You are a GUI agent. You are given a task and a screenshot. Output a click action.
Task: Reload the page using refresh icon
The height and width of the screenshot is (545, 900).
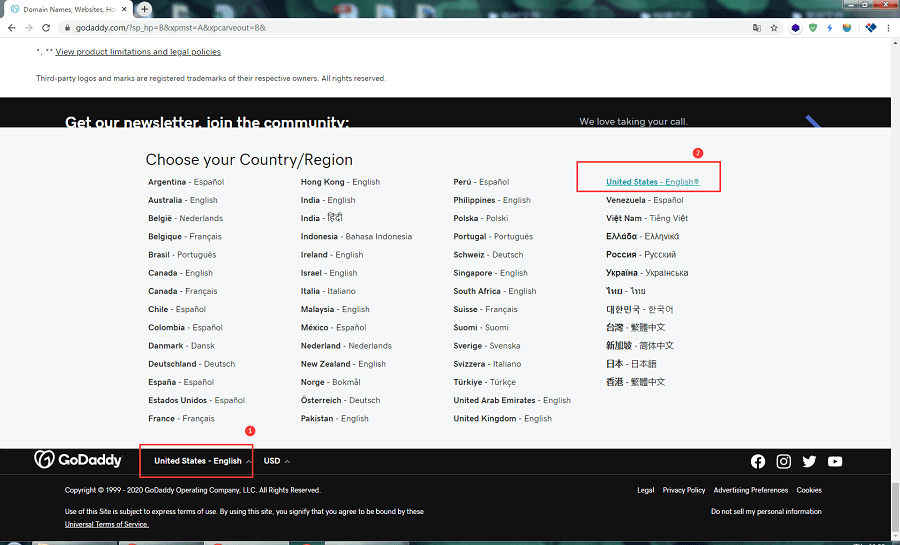point(46,28)
